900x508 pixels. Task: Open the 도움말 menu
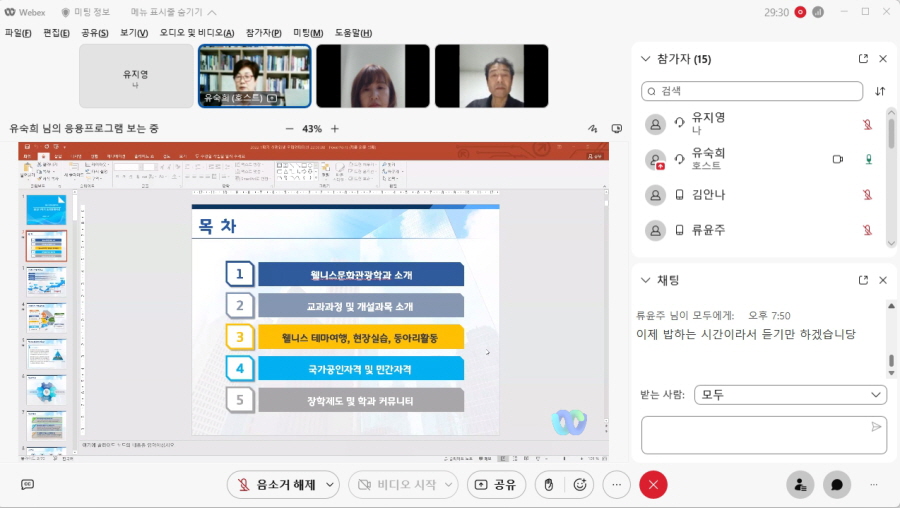pyautogui.click(x=353, y=33)
